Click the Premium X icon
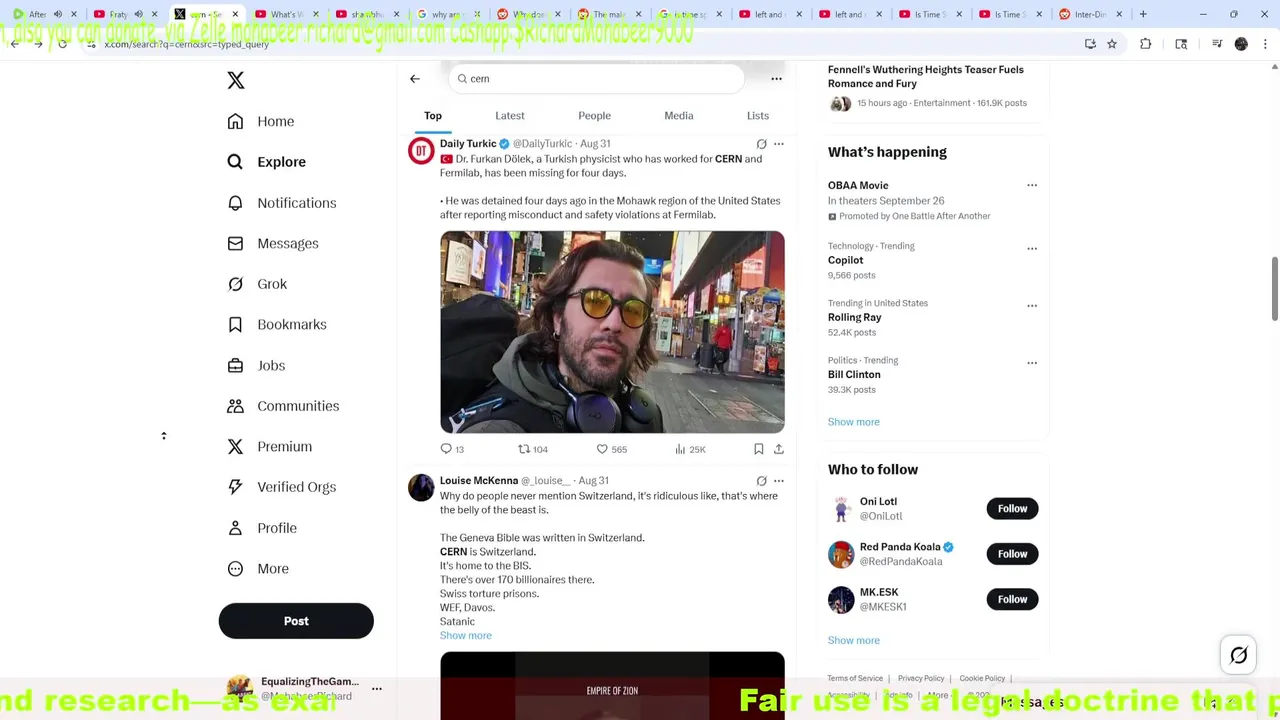The image size is (1280, 720). pos(235,446)
